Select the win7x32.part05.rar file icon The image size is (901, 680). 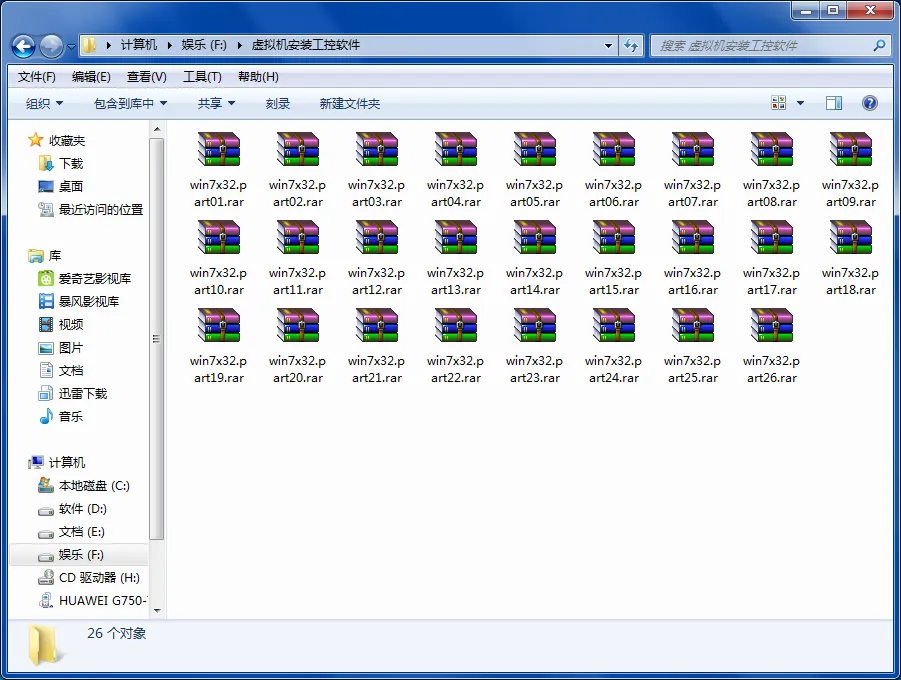pyautogui.click(x=534, y=149)
